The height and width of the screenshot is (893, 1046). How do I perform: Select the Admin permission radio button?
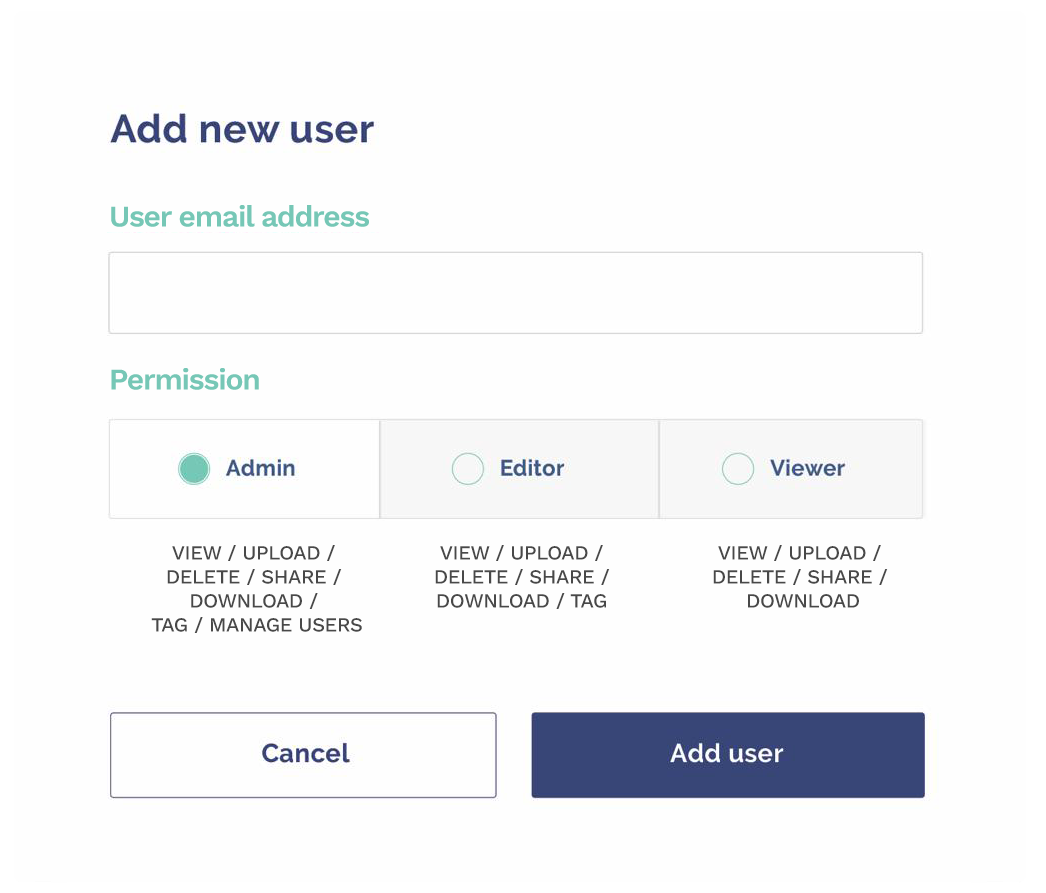tap(194, 468)
